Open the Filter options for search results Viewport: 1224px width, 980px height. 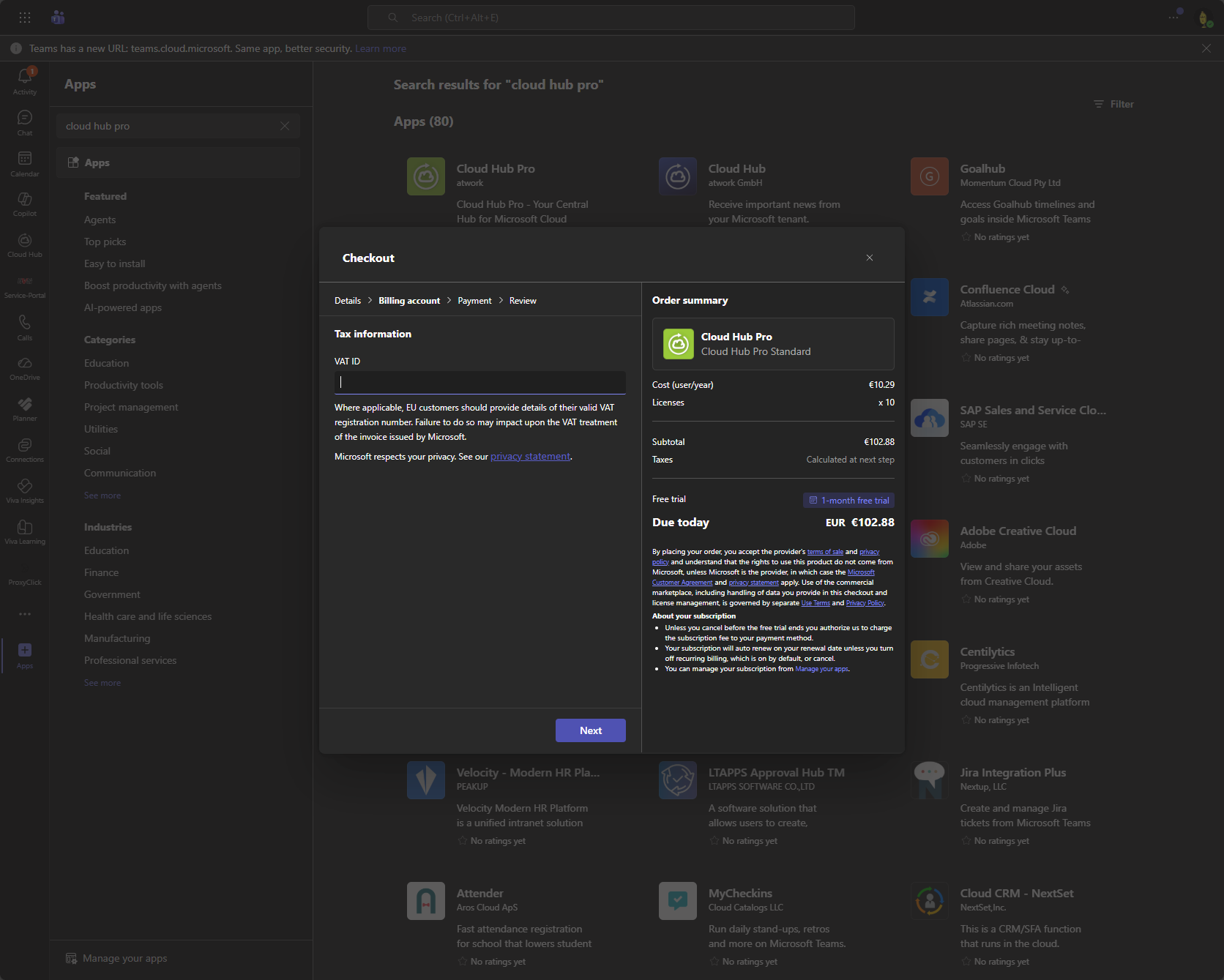coord(1113,104)
